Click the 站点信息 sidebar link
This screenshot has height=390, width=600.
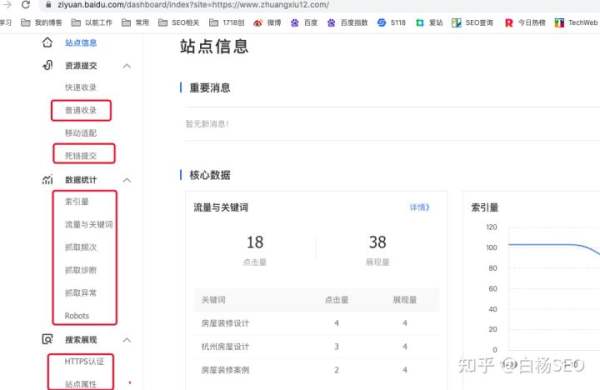pyautogui.click(x=81, y=43)
